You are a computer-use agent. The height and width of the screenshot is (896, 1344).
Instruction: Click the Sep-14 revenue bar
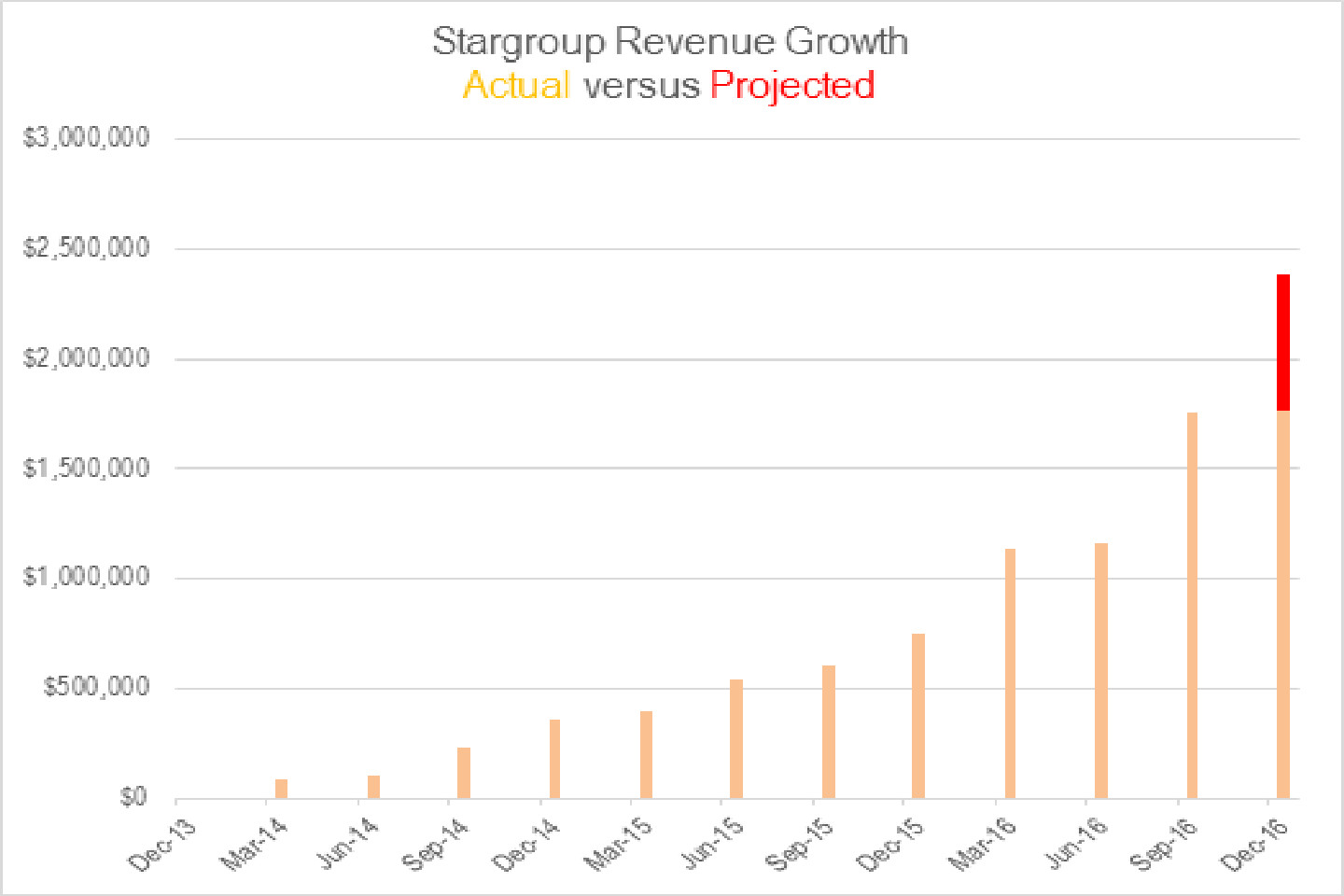coord(464,773)
